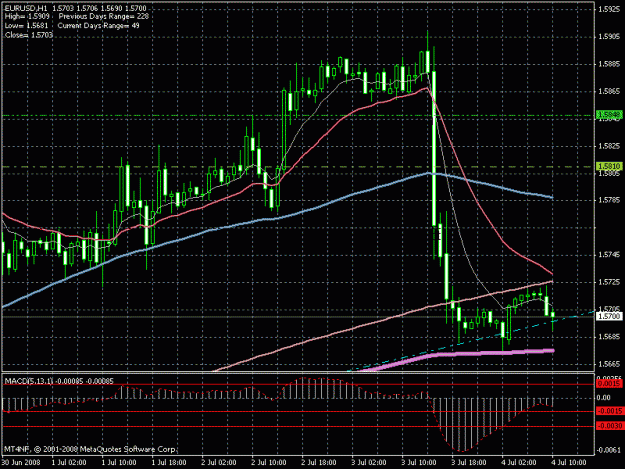625x469 pixels.
Task: Click the 3 Jul 02:00 time label
Action: click(369, 462)
